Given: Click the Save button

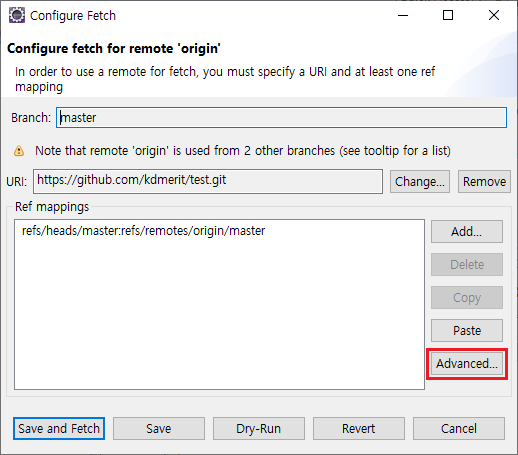Looking at the screenshot, I should point(159,428).
